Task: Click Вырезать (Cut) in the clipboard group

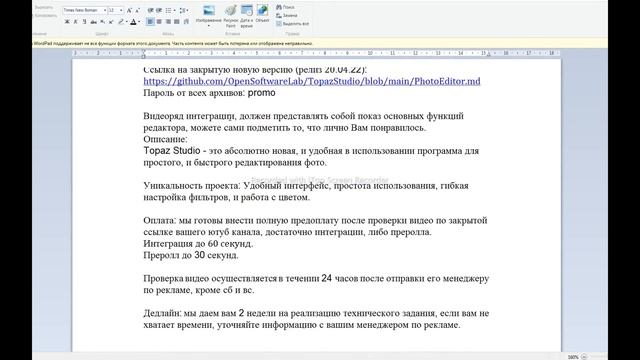Action: point(44,7)
